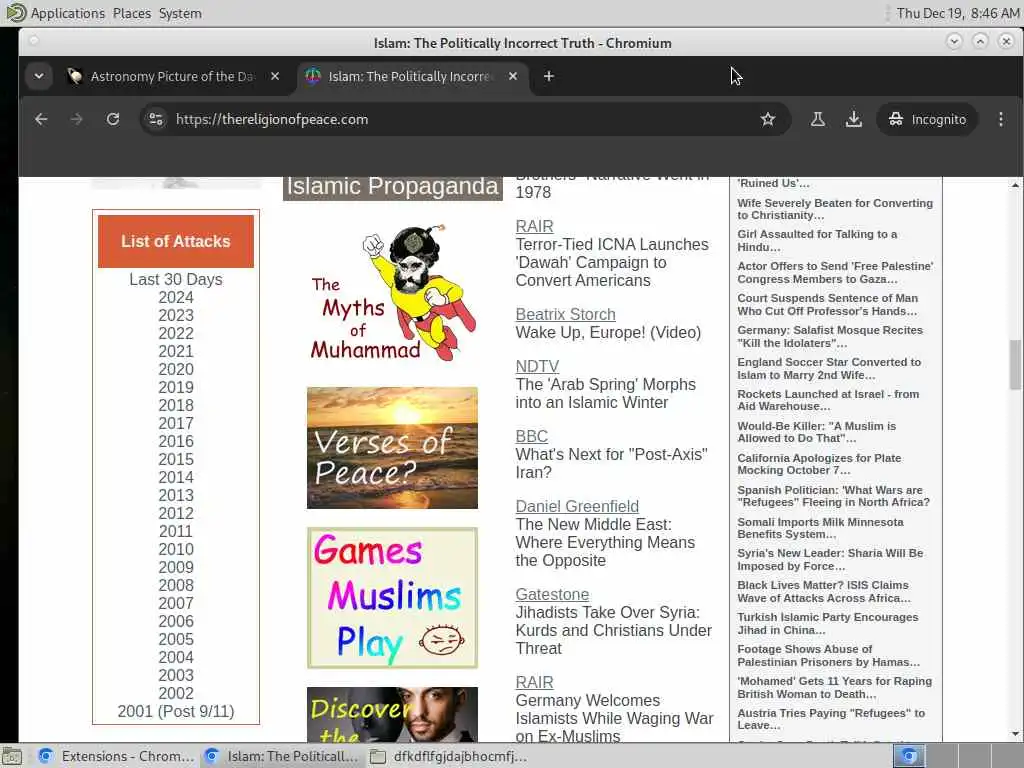Open the Gatestone source link
The image size is (1024, 768).
552,594
